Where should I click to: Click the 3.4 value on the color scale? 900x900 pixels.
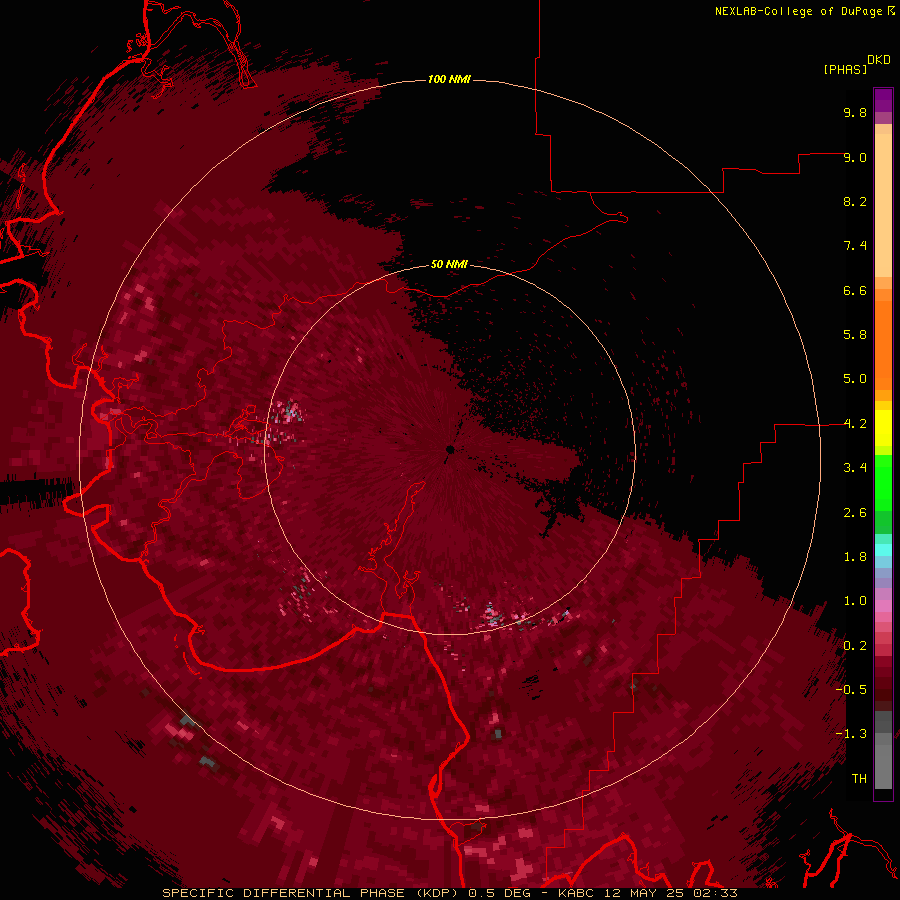[x=855, y=468]
